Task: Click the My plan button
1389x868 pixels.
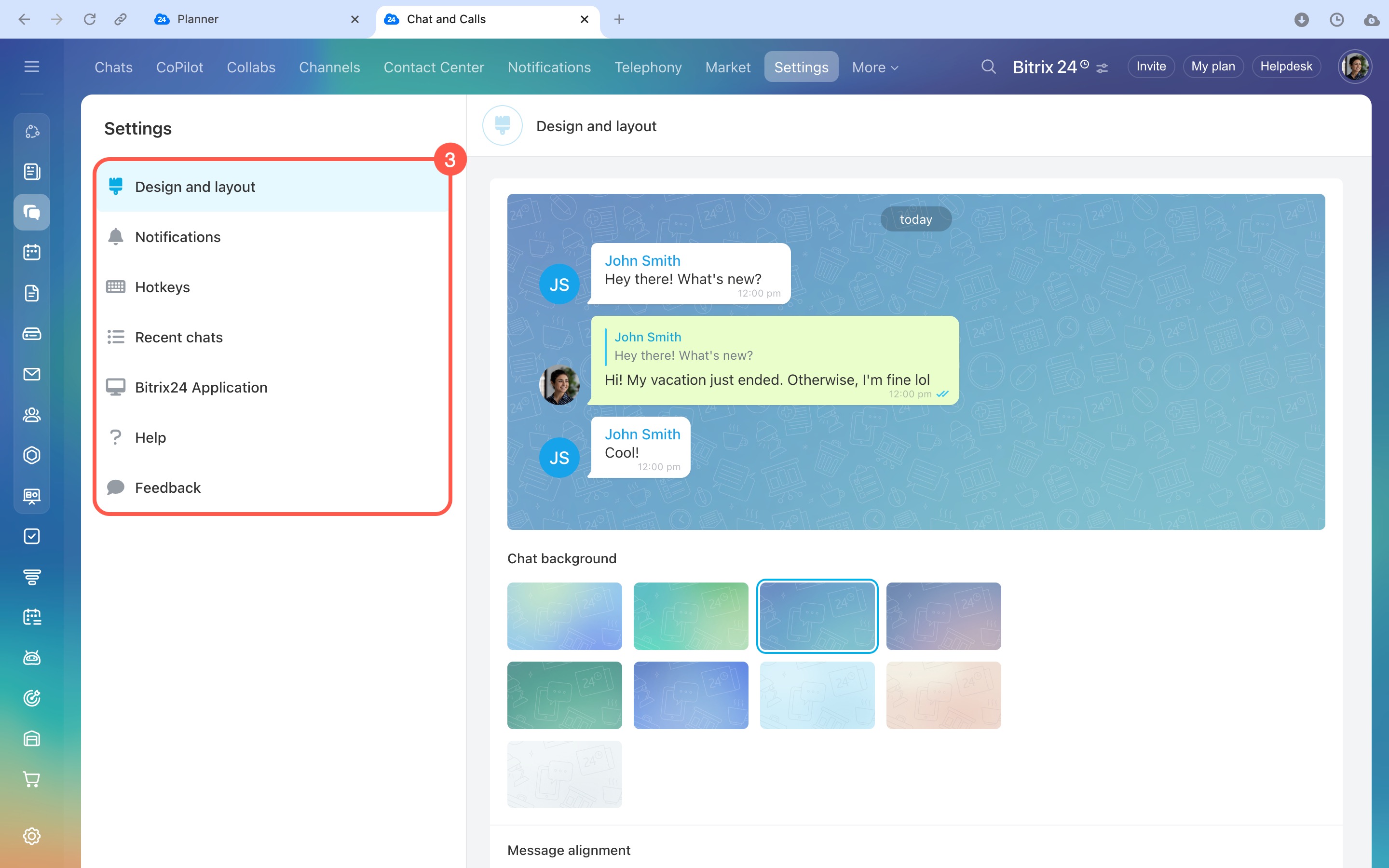Action: point(1213,67)
